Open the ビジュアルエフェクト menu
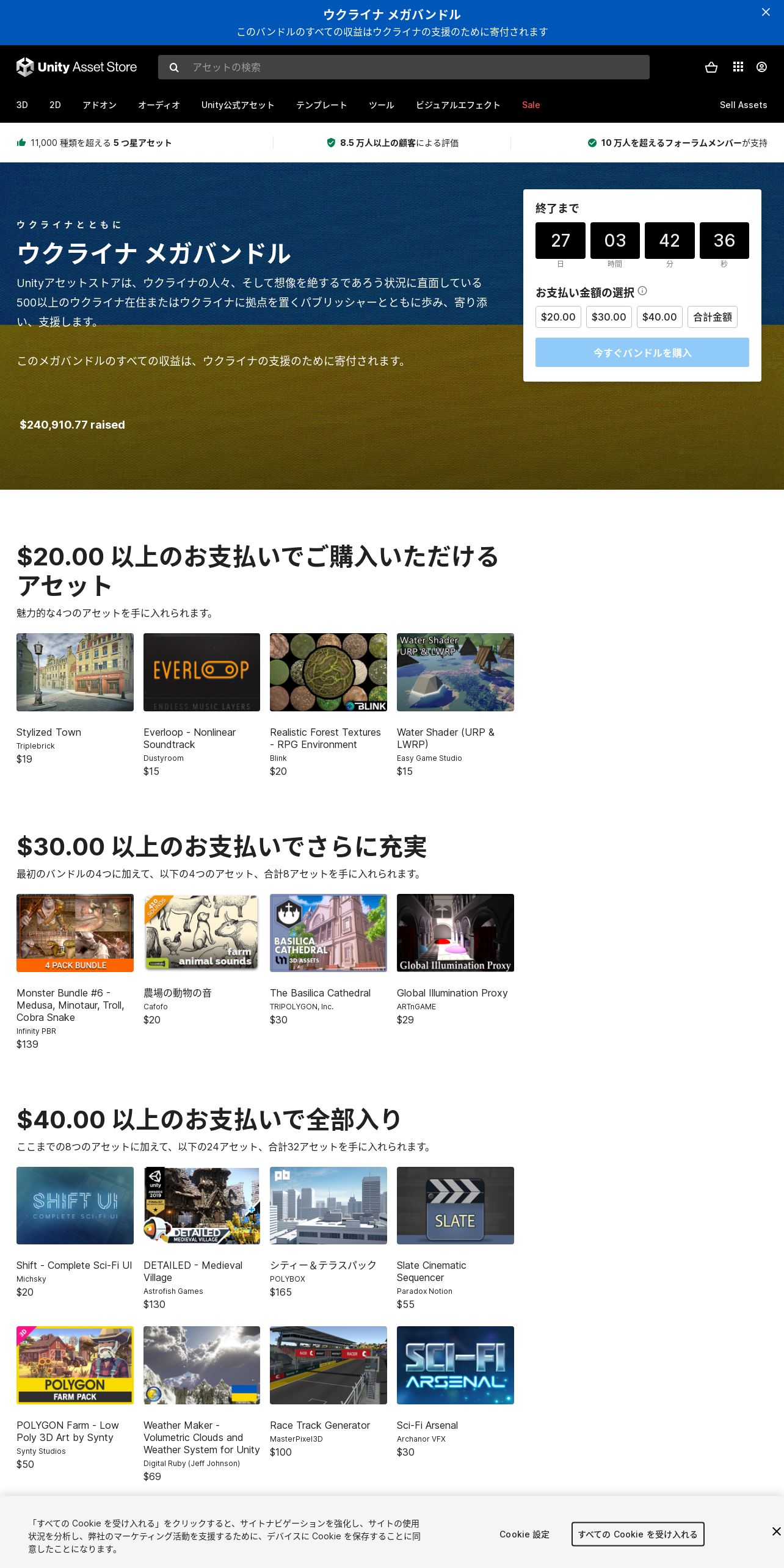The height and width of the screenshot is (1568, 784). point(458,105)
